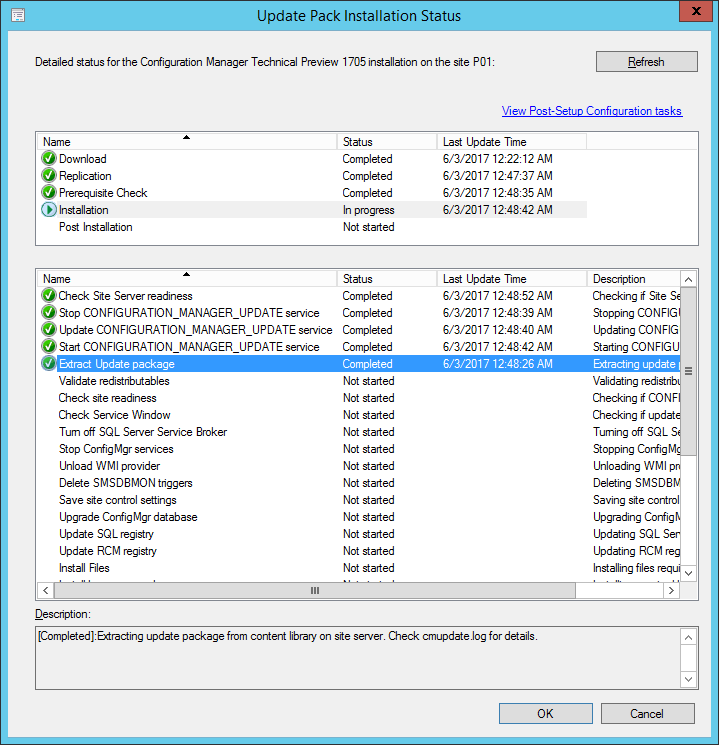Click the green check icon beside Replication
This screenshot has width=719, height=745.
[48, 176]
